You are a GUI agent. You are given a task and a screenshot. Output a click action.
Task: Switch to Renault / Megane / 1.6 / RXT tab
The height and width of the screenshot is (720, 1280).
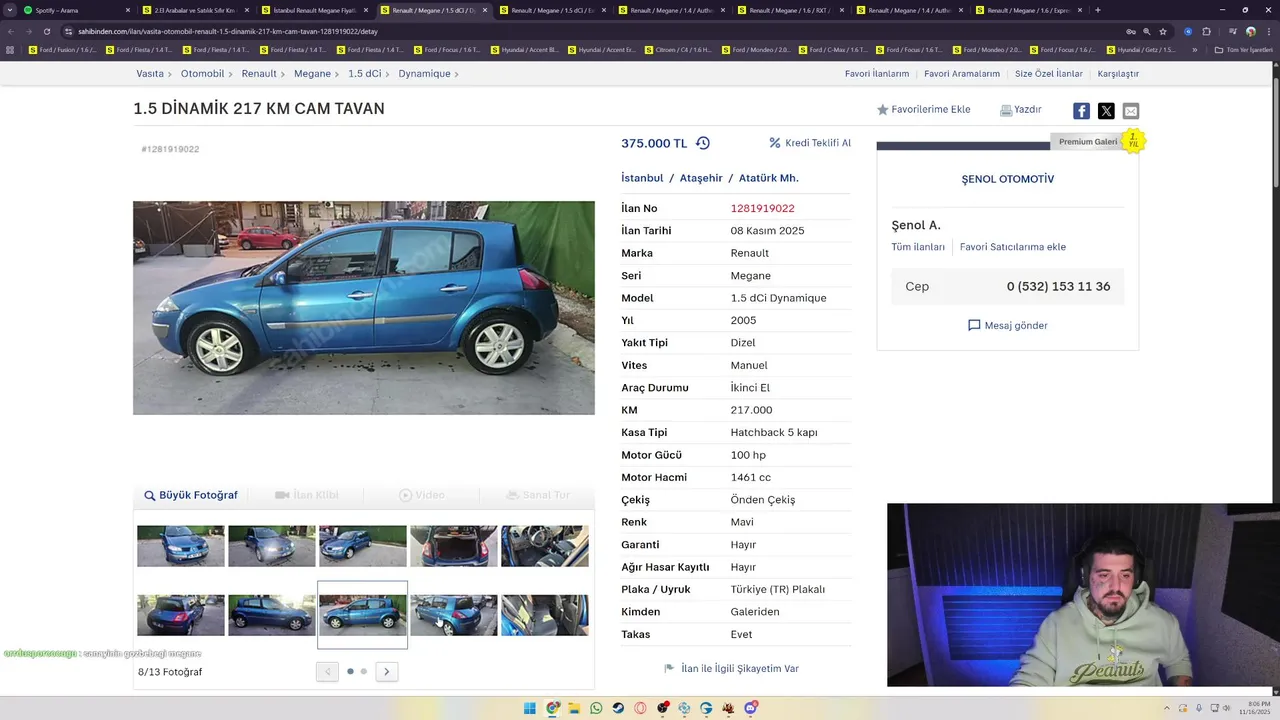[x=790, y=10]
